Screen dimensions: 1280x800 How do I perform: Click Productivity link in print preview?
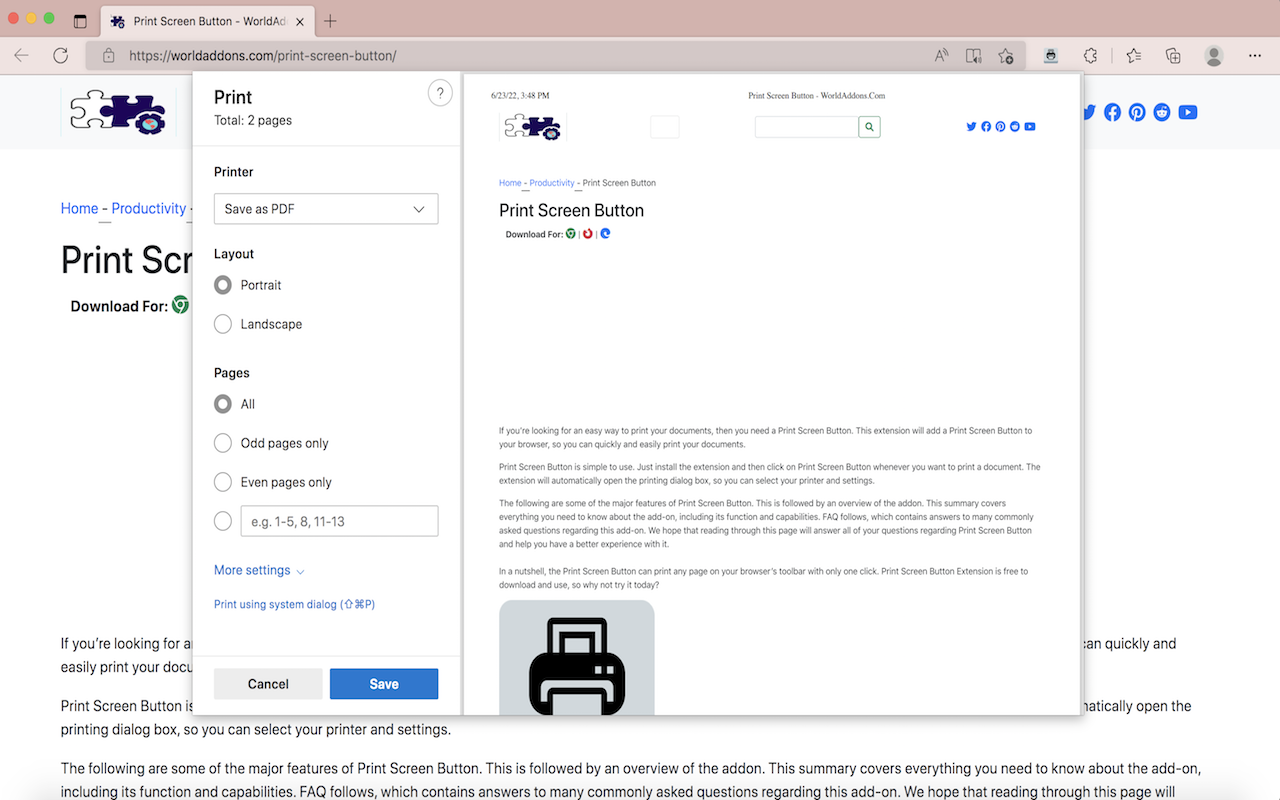click(x=552, y=183)
